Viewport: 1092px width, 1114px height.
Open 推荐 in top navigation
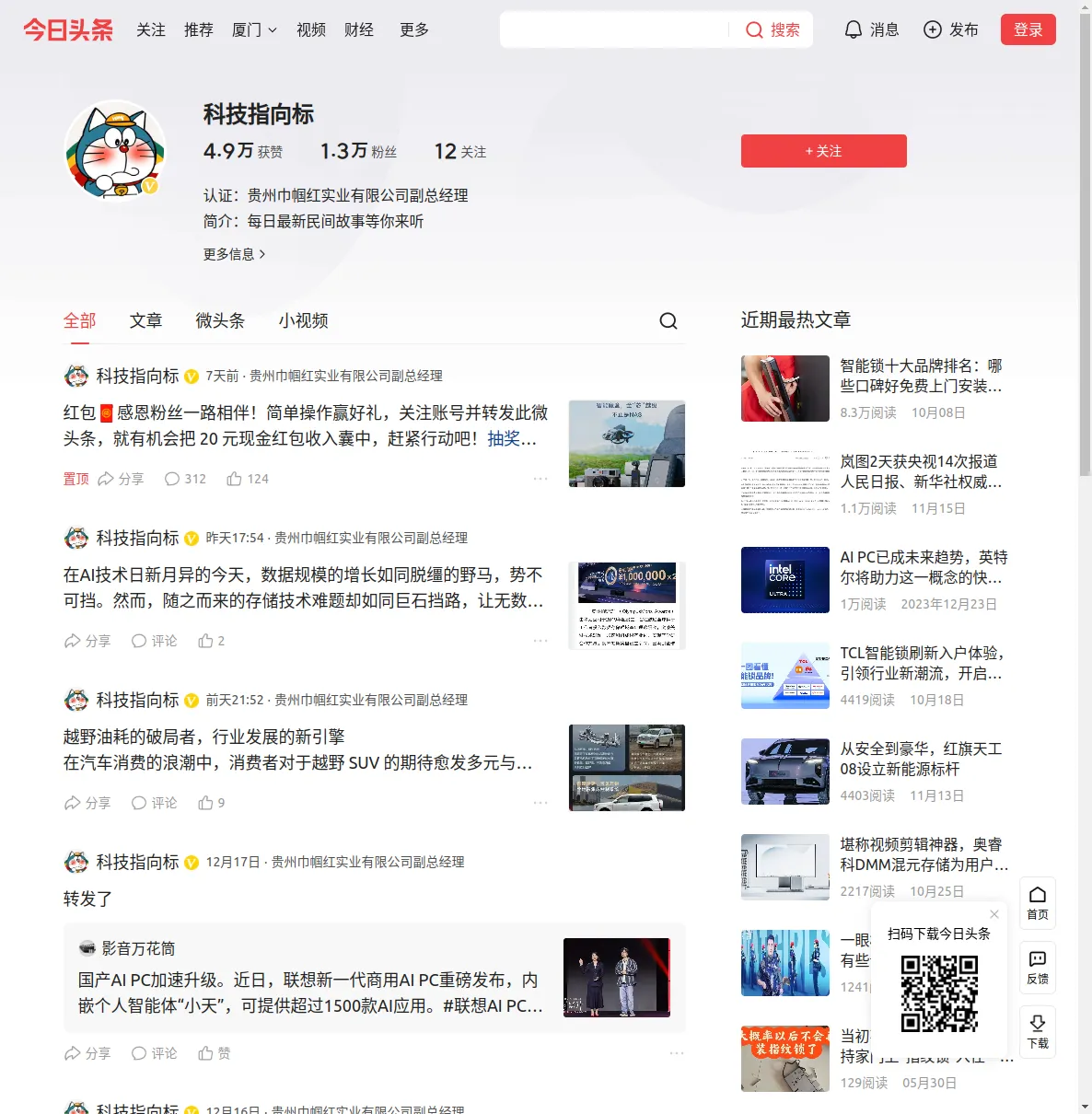pos(199,30)
